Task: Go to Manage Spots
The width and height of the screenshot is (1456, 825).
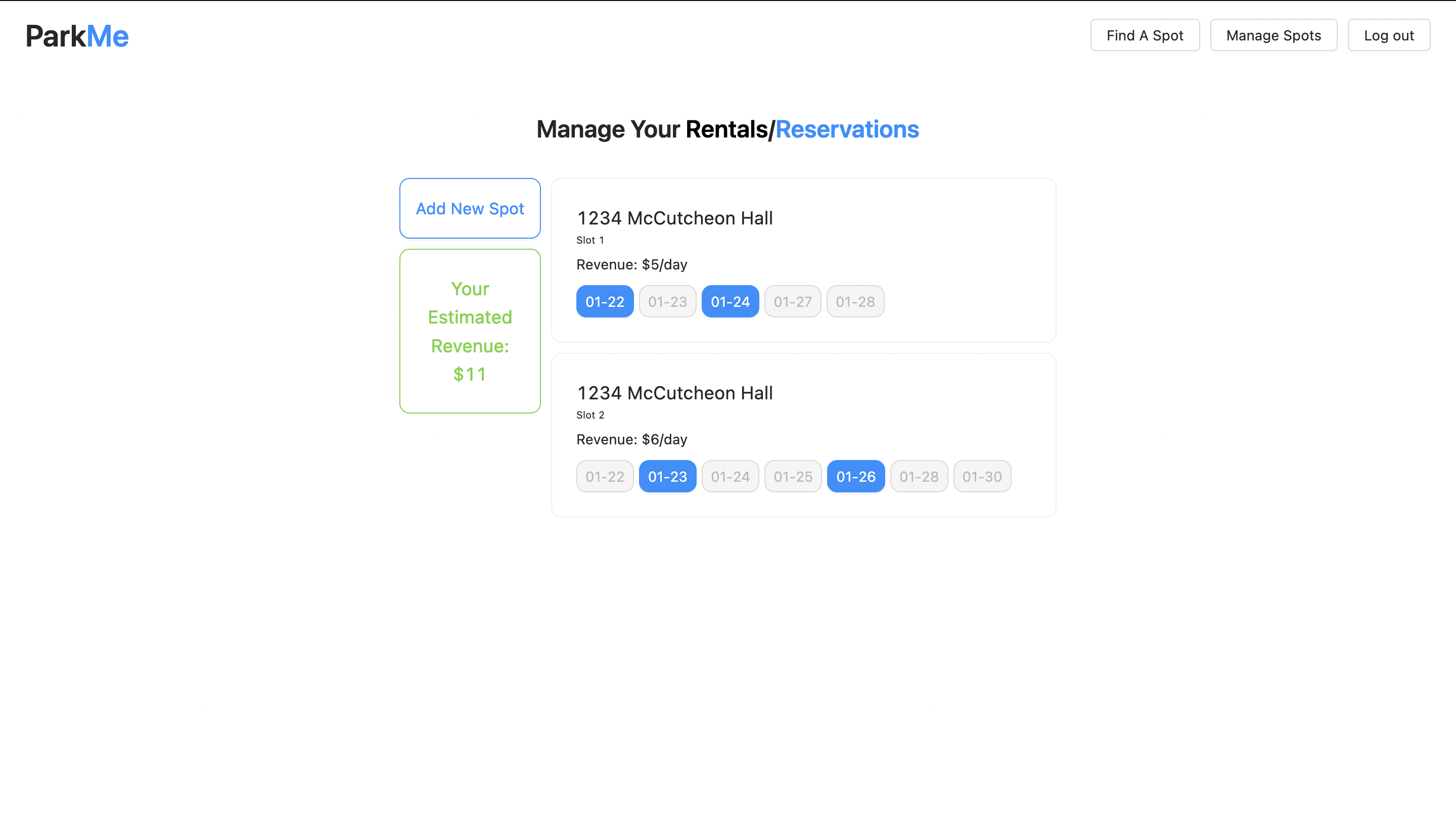Action: (1273, 35)
